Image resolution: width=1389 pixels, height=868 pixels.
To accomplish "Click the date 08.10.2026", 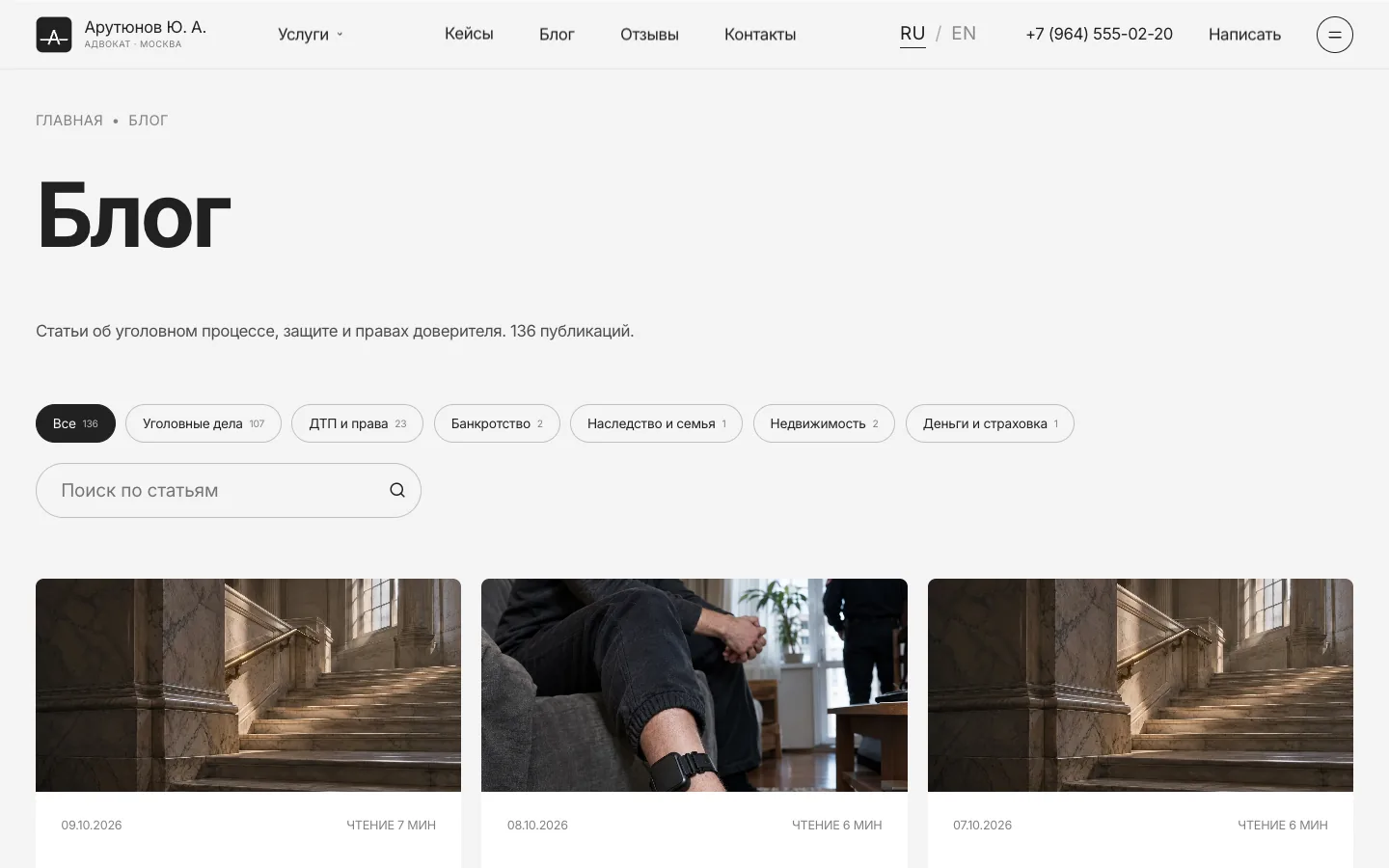I will 537,825.
